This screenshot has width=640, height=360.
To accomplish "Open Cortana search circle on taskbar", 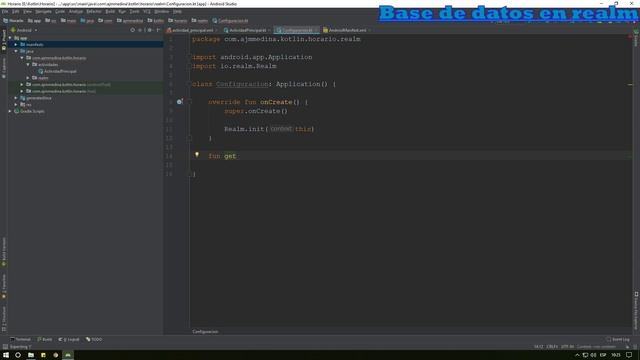I will pos(18,355).
